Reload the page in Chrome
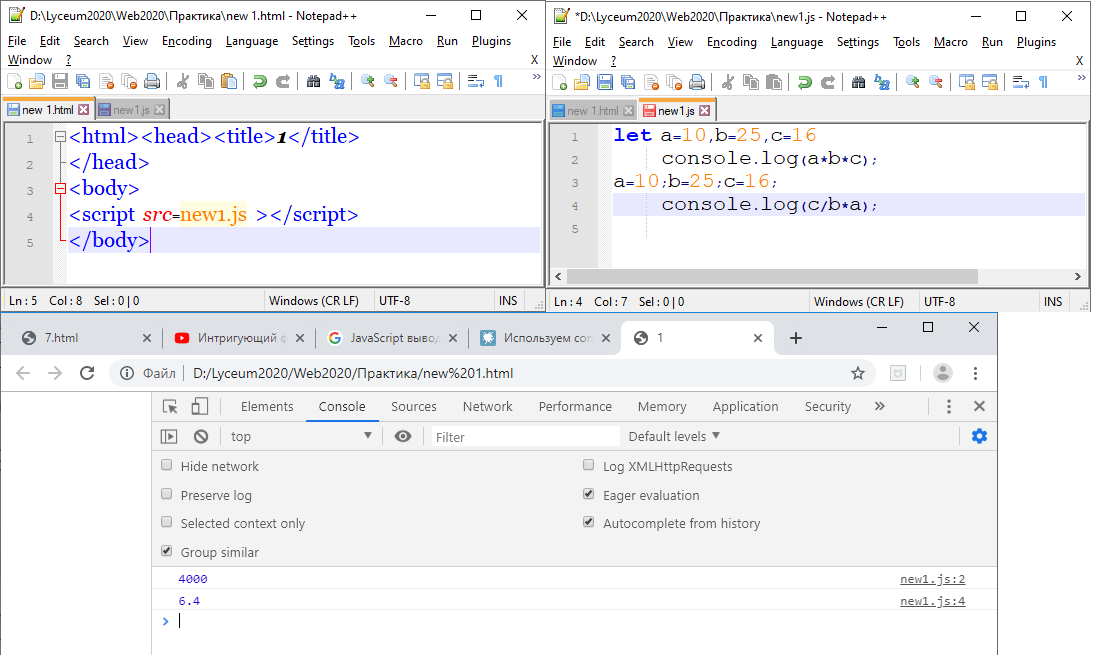 pos(87,373)
